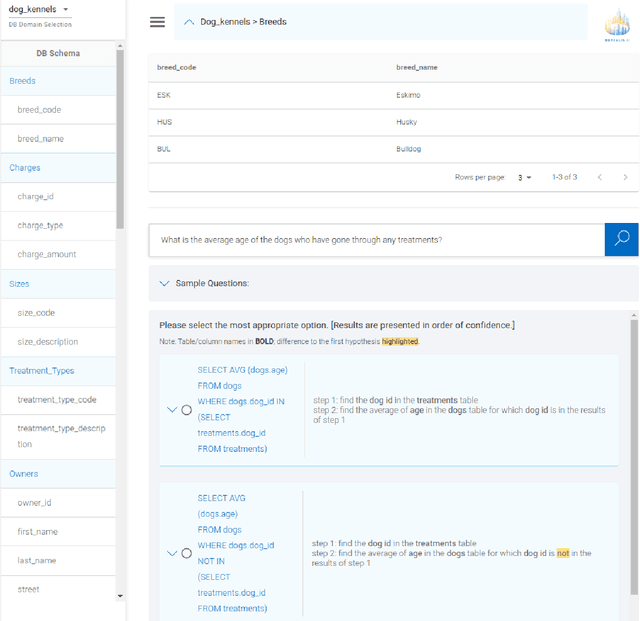Screen dimensions: 640x621
Task: Open the Treatment_Types table in schema
Action: click(x=41, y=371)
